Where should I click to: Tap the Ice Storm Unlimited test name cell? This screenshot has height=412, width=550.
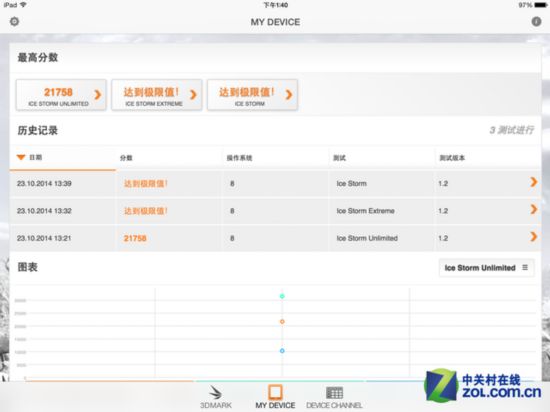(367, 238)
